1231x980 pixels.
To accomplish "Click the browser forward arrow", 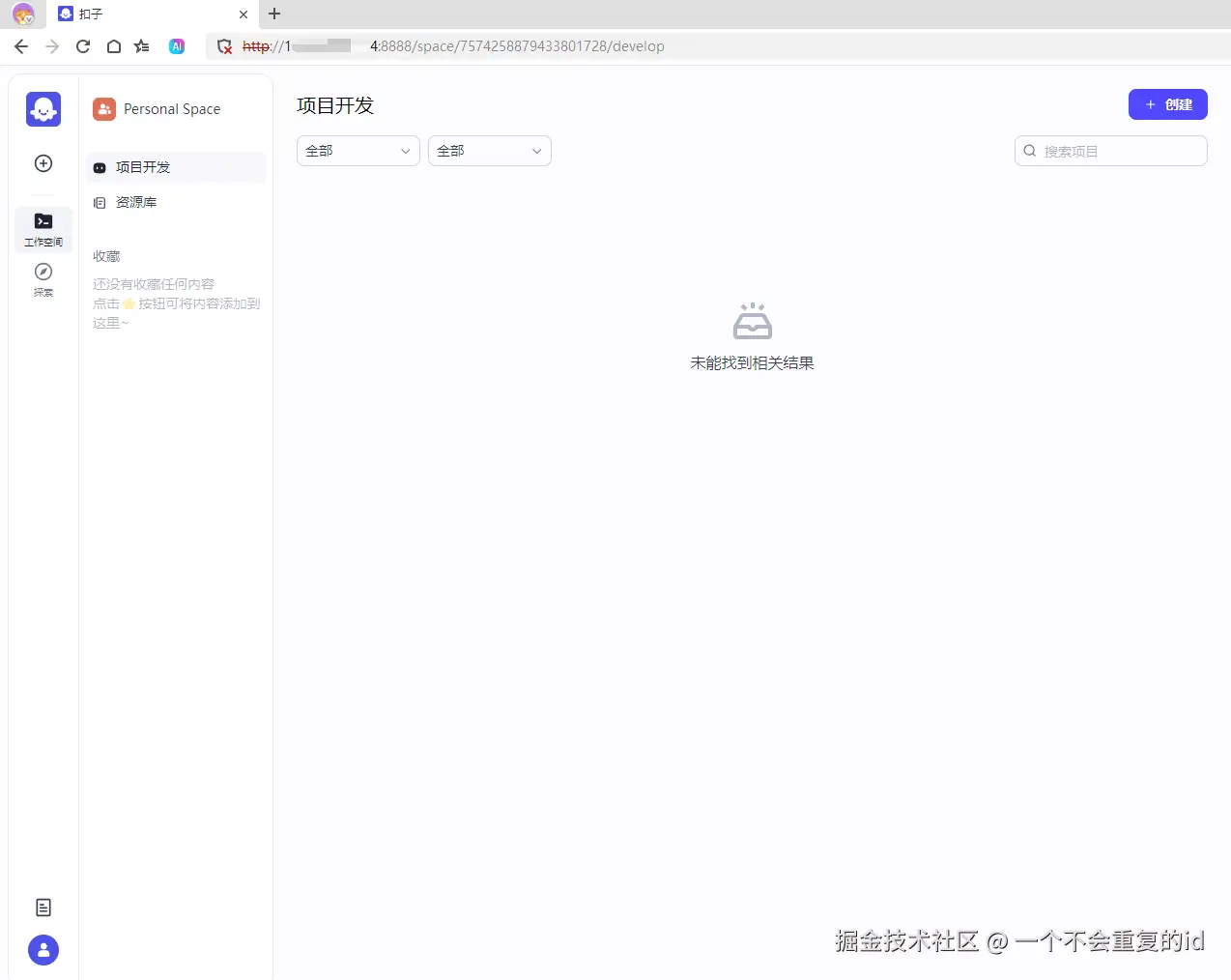I will 52,46.
